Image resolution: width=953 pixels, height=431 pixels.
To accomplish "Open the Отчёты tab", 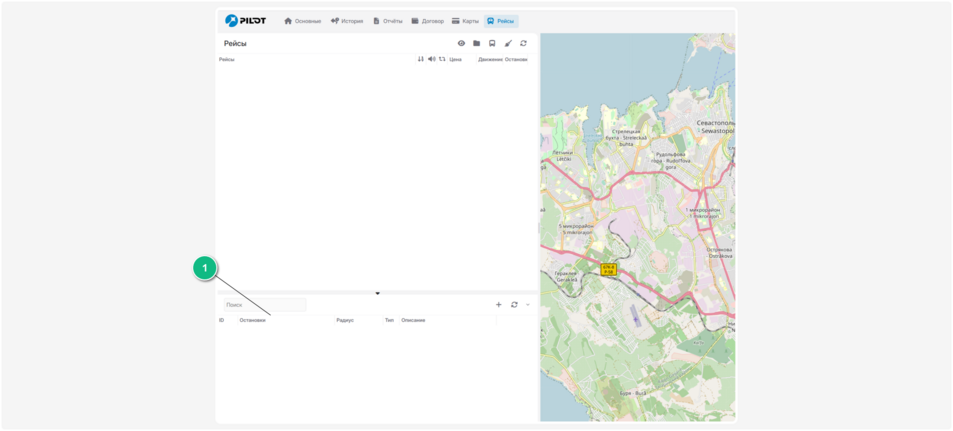I will tap(388, 21).
